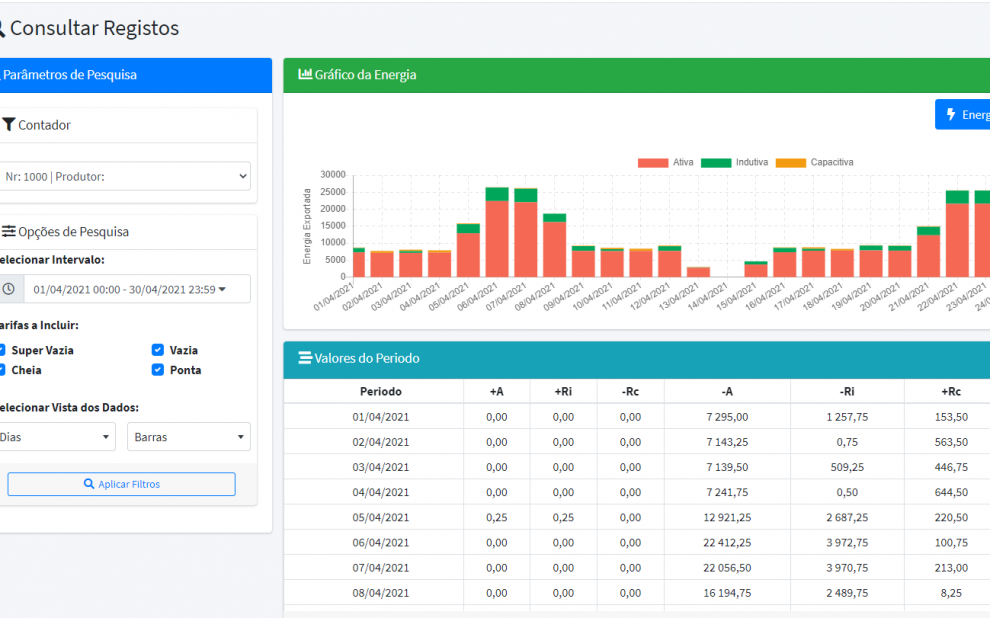Click the date interval field 01/04/2021 - 30/04/2021
Screen dimensions: 990x618
click(x=124, y=289)
